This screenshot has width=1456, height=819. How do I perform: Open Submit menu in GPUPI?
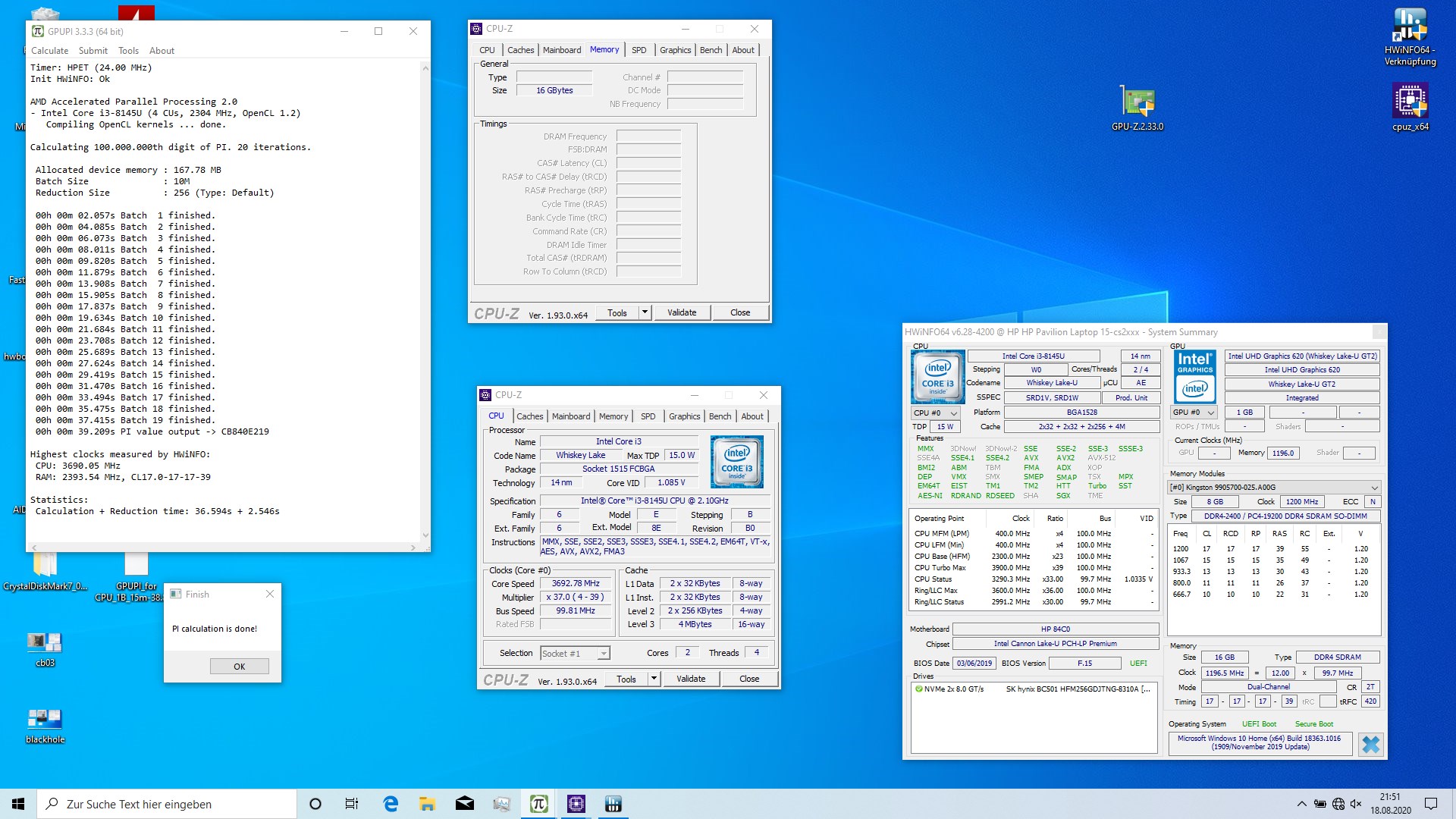click(x=93, y=51)
